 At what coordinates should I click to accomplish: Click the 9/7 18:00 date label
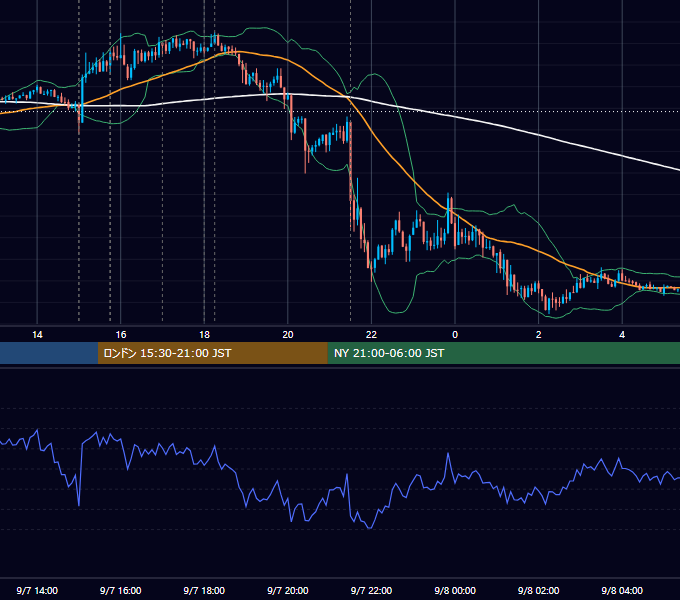tap(204, 590)
